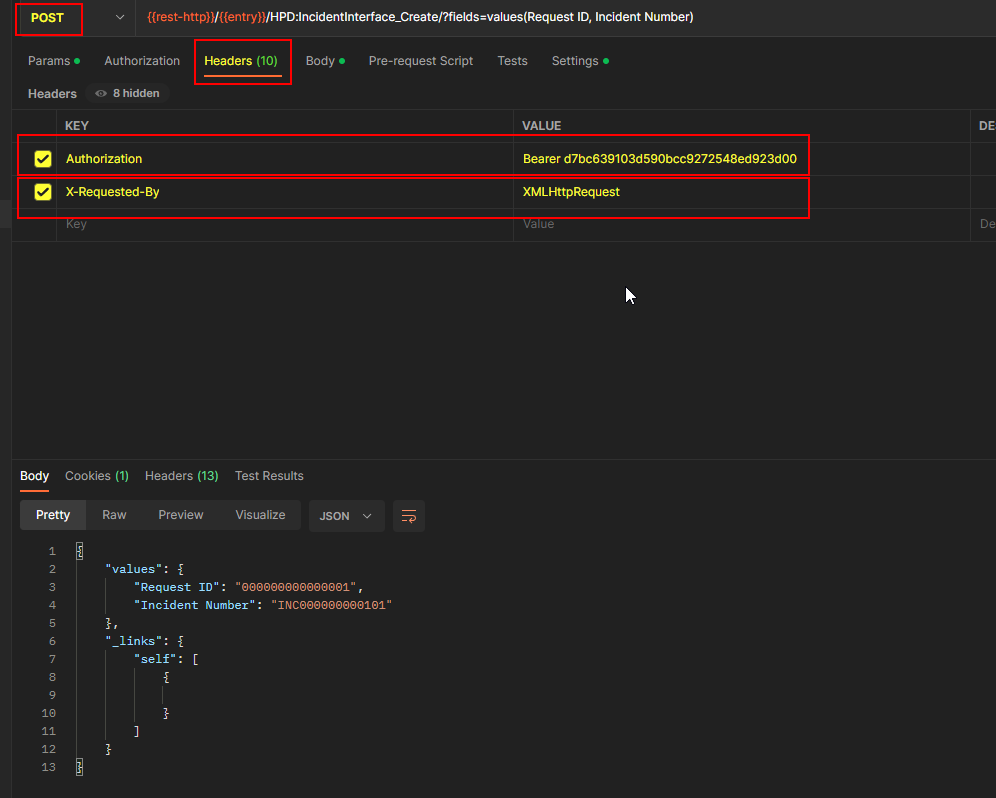Image resolution: width=996 pixels, height=798 pixels.
Task: Show the 8 hidden headers
Action: point(127,93)
